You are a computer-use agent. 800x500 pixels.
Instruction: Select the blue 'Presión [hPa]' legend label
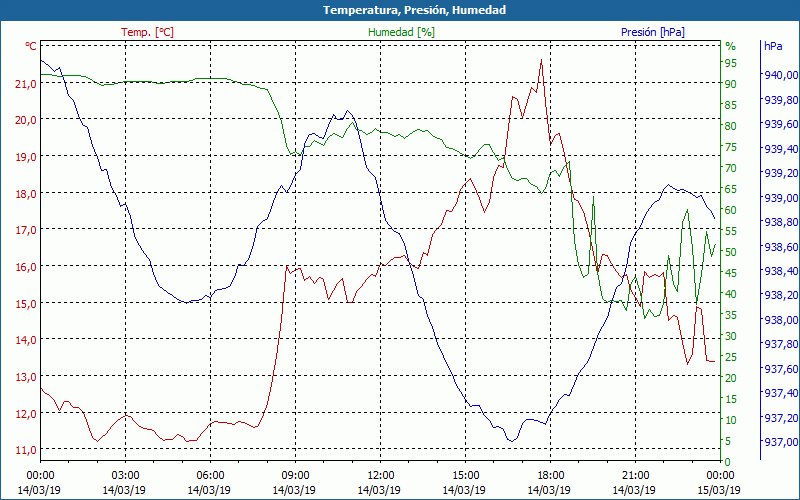pos(653,32)
